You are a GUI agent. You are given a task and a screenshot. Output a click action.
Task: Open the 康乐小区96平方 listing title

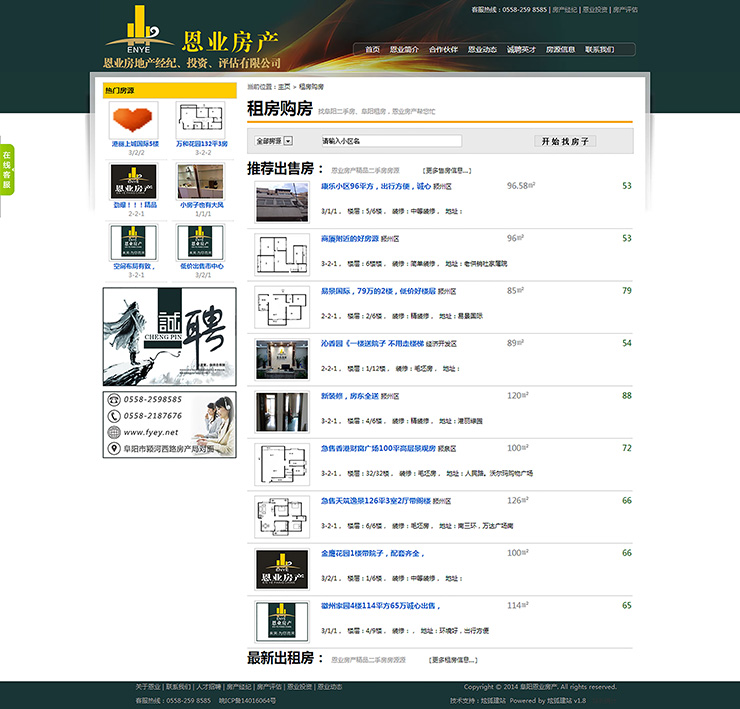[x=376, y=186]
